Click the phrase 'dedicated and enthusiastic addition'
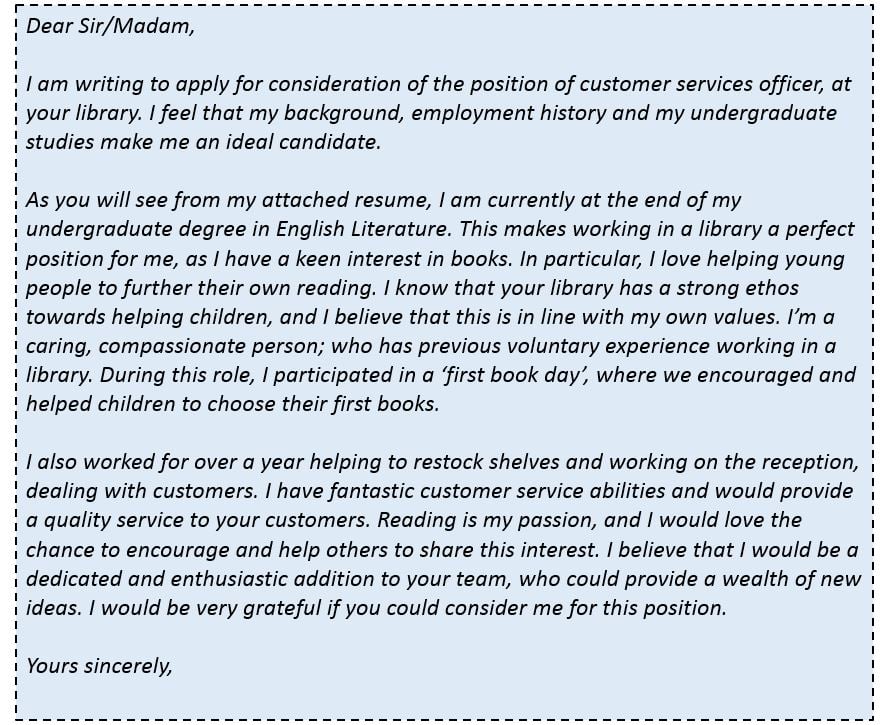This screenshot has height=725, width=883. (x=202, y=578)
